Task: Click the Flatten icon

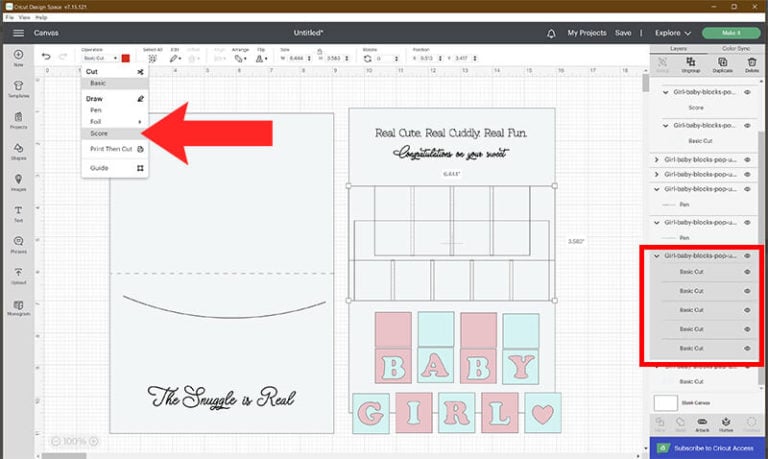Action: [x=726, y=424]
